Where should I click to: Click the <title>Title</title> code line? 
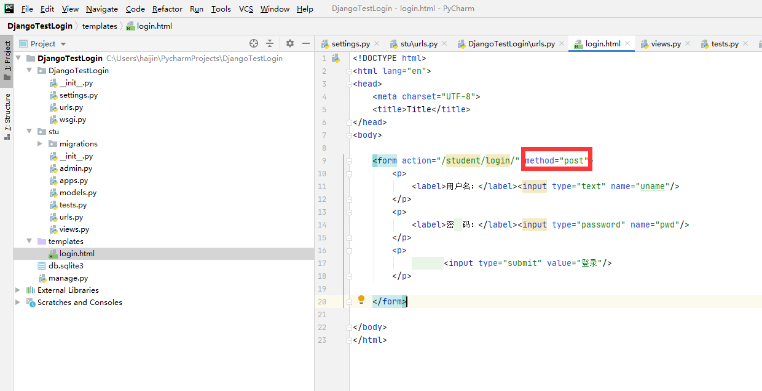click(x=421, y=109)
